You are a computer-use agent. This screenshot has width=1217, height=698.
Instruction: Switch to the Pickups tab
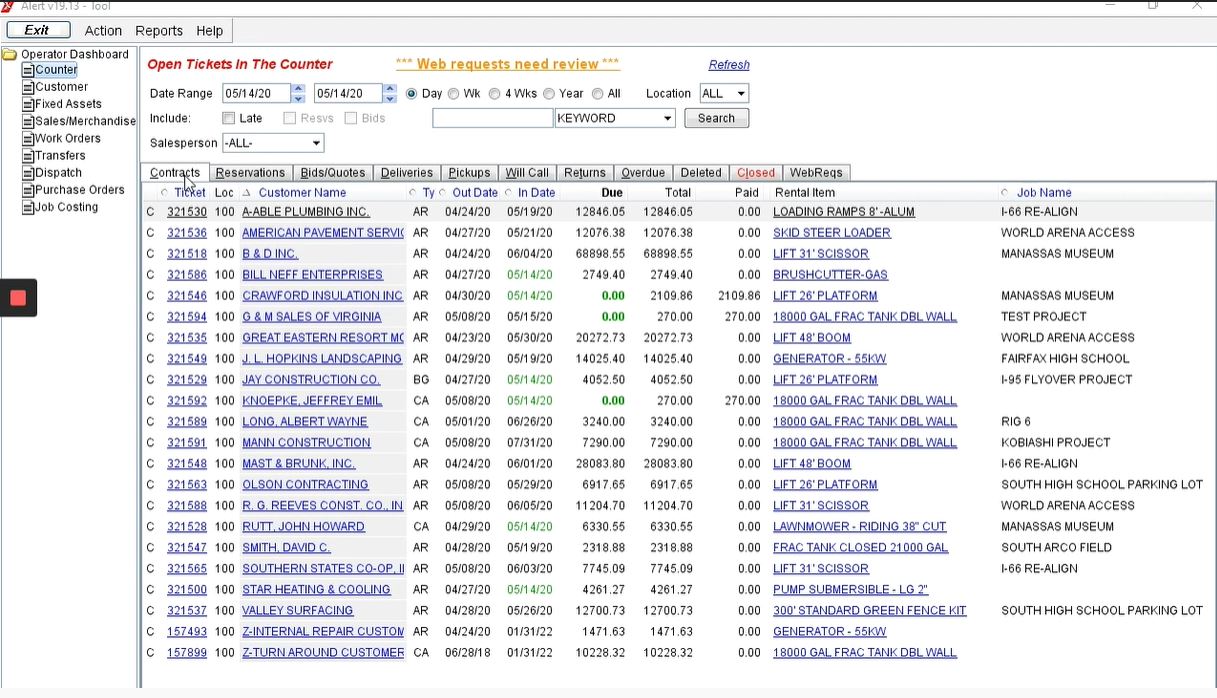pyautogui.click(x=469, y=173)
